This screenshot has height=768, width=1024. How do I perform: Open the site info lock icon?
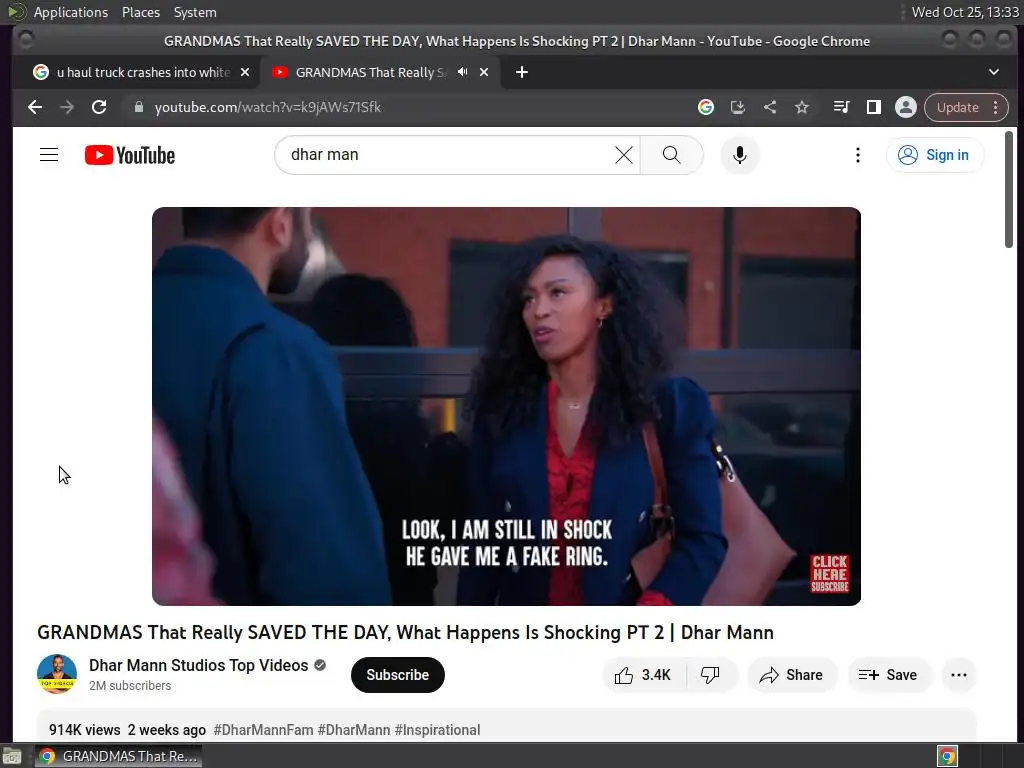pos(138,107)
